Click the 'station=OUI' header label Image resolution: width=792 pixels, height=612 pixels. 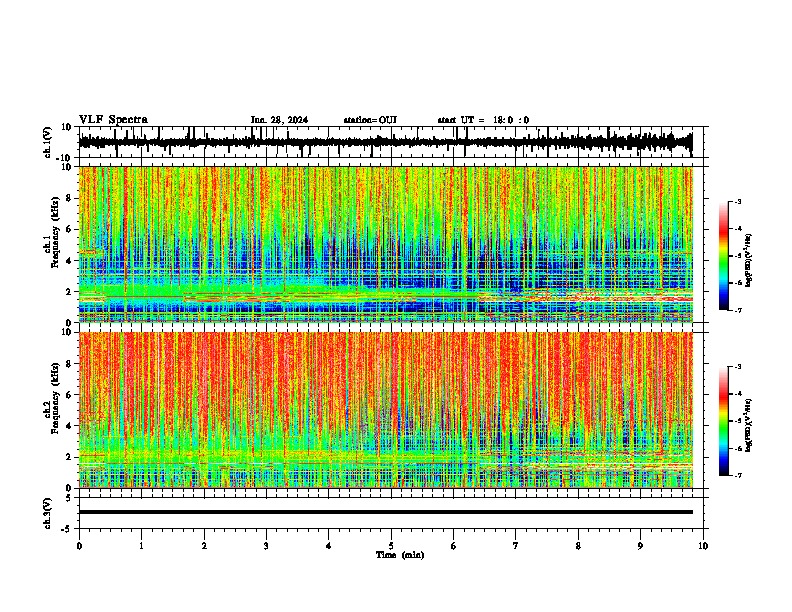(x=370, y=120)
